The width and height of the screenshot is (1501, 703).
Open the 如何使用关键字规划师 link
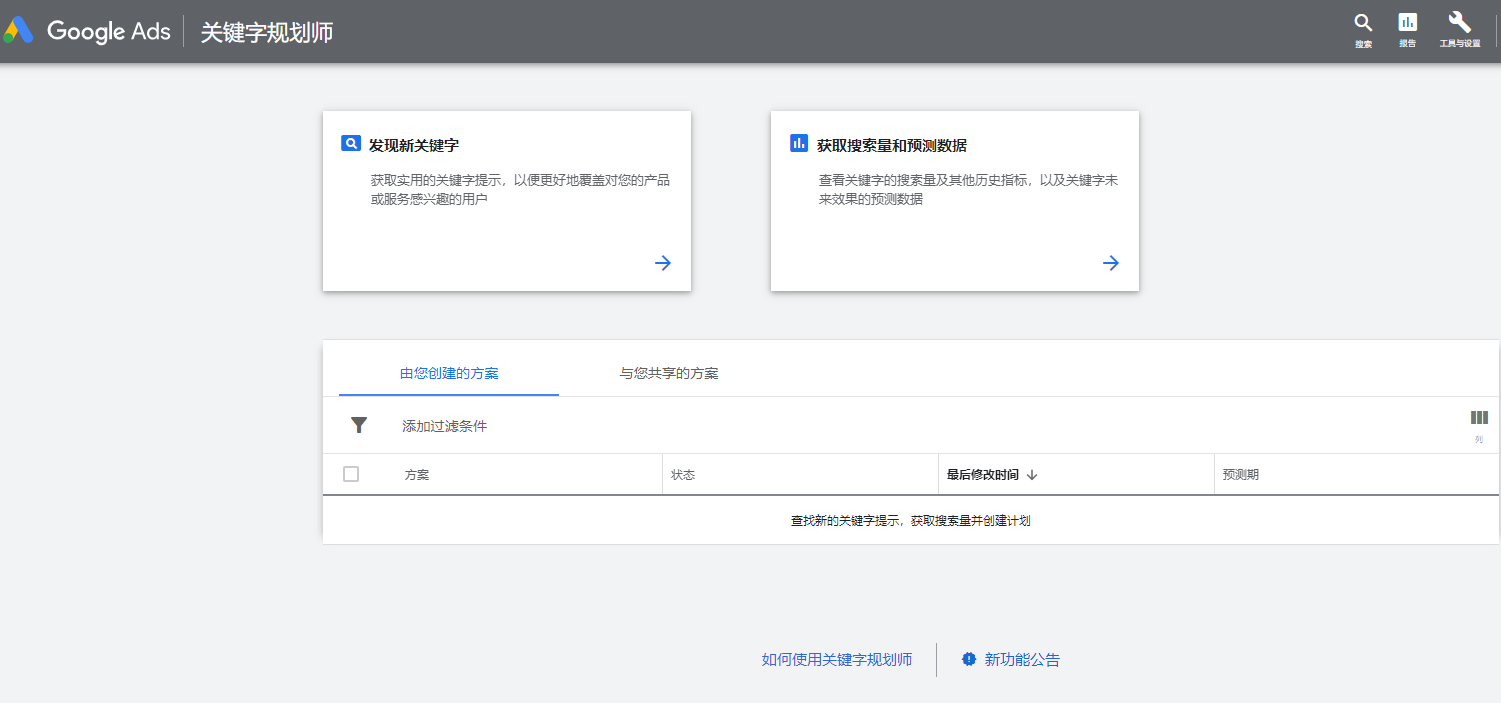[837, 660]
